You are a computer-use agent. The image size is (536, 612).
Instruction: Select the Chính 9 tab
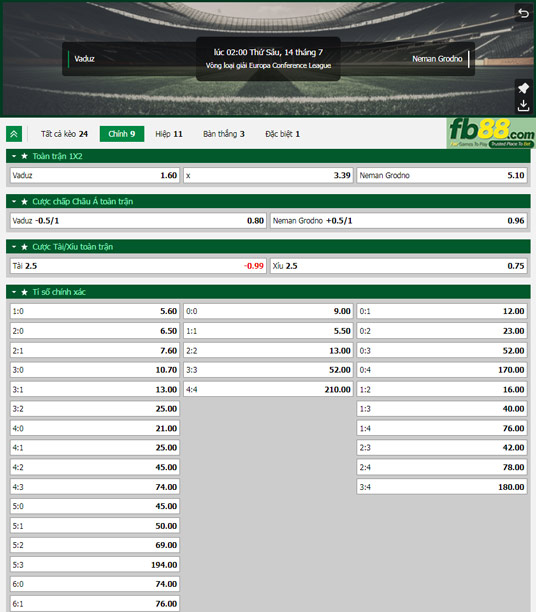(x=122, y=134)
